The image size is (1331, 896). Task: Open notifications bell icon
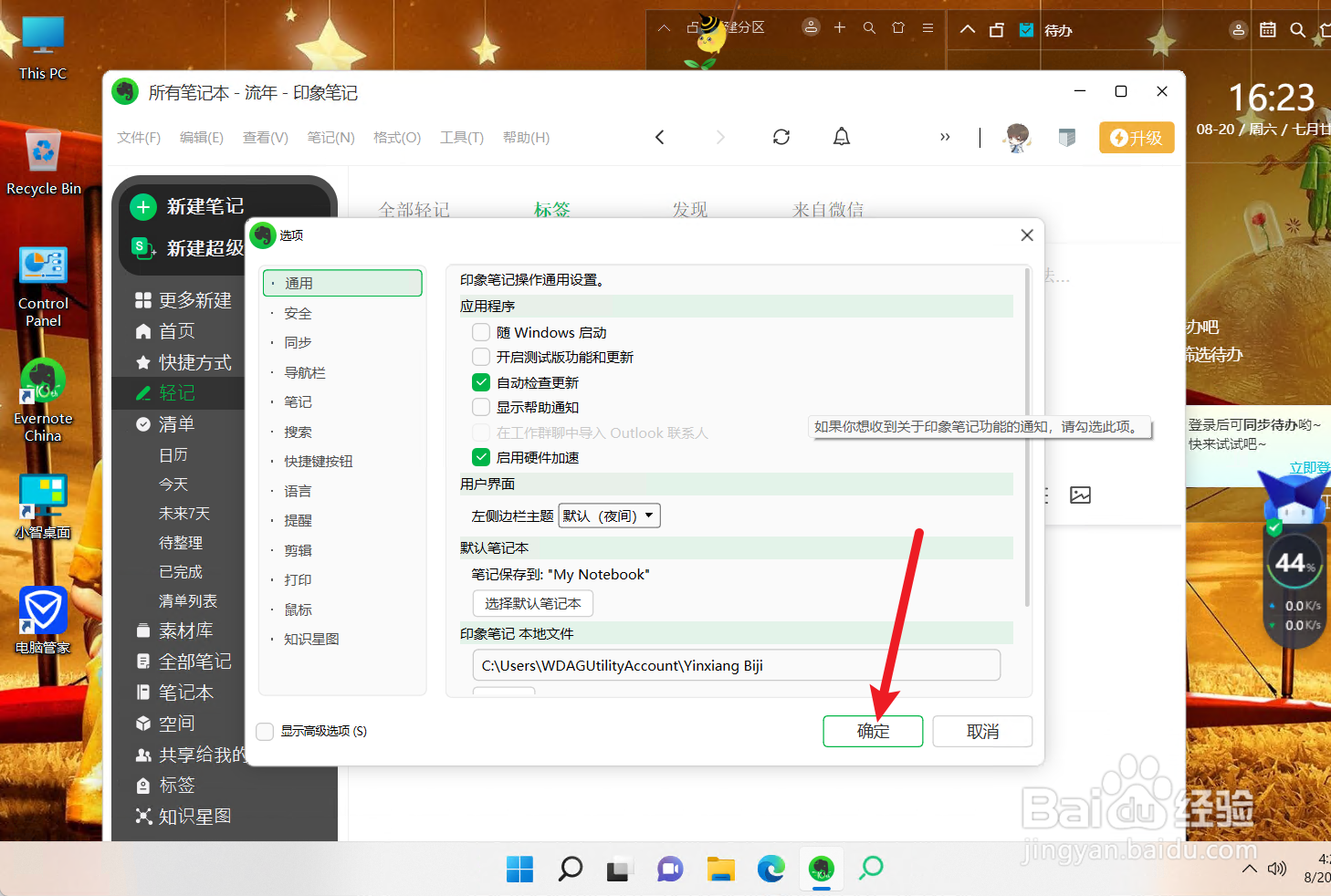tap(842, 137)
